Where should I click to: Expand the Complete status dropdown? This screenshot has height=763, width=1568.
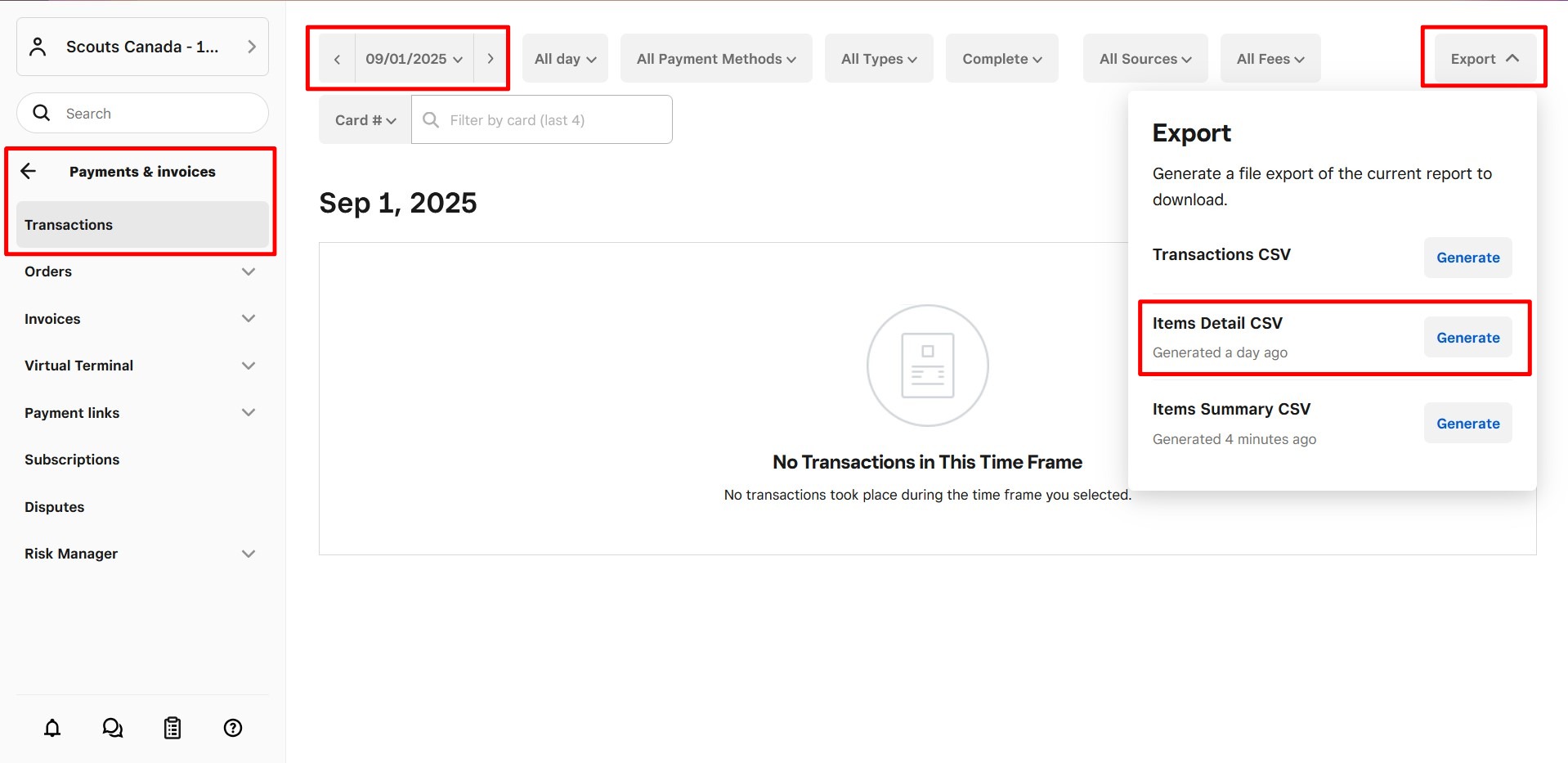pos(1001,59)
